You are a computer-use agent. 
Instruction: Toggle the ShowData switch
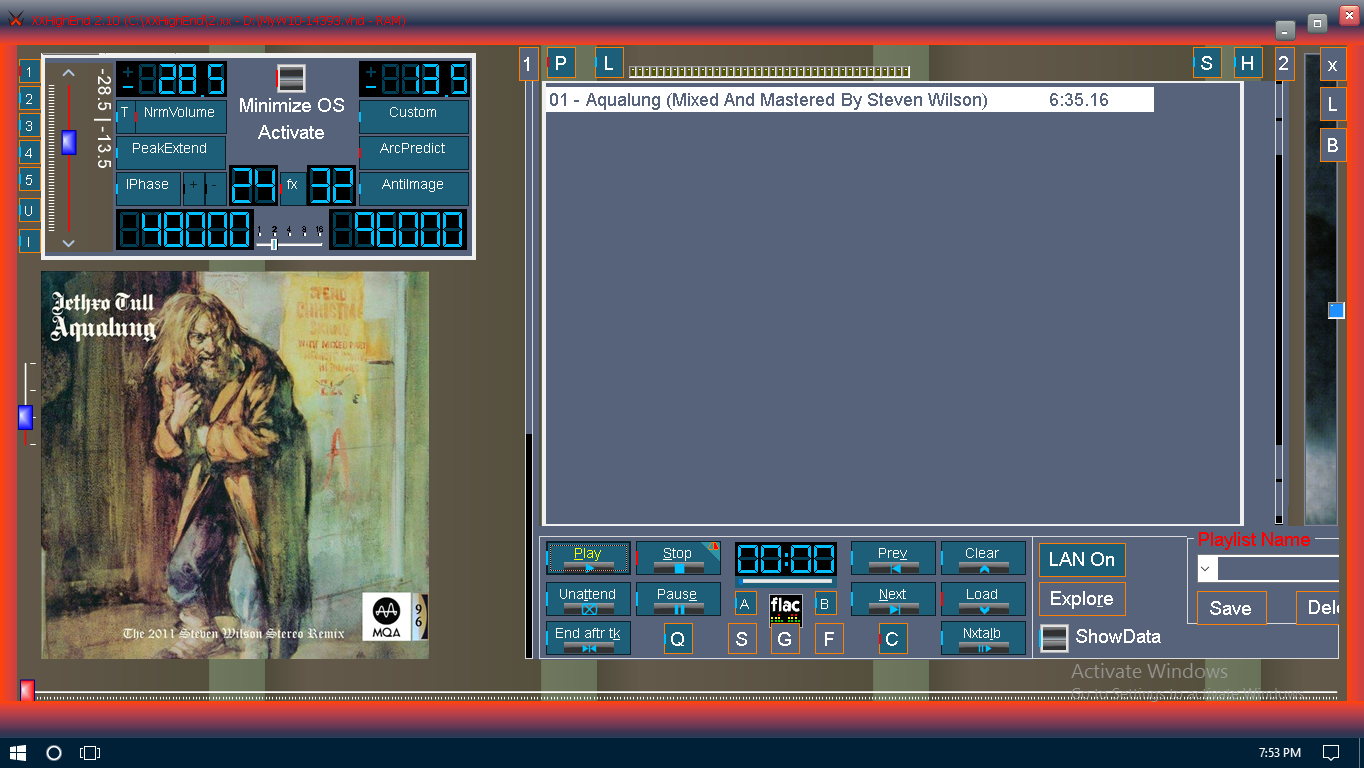pyautogui.click(x=1054, y=638)
